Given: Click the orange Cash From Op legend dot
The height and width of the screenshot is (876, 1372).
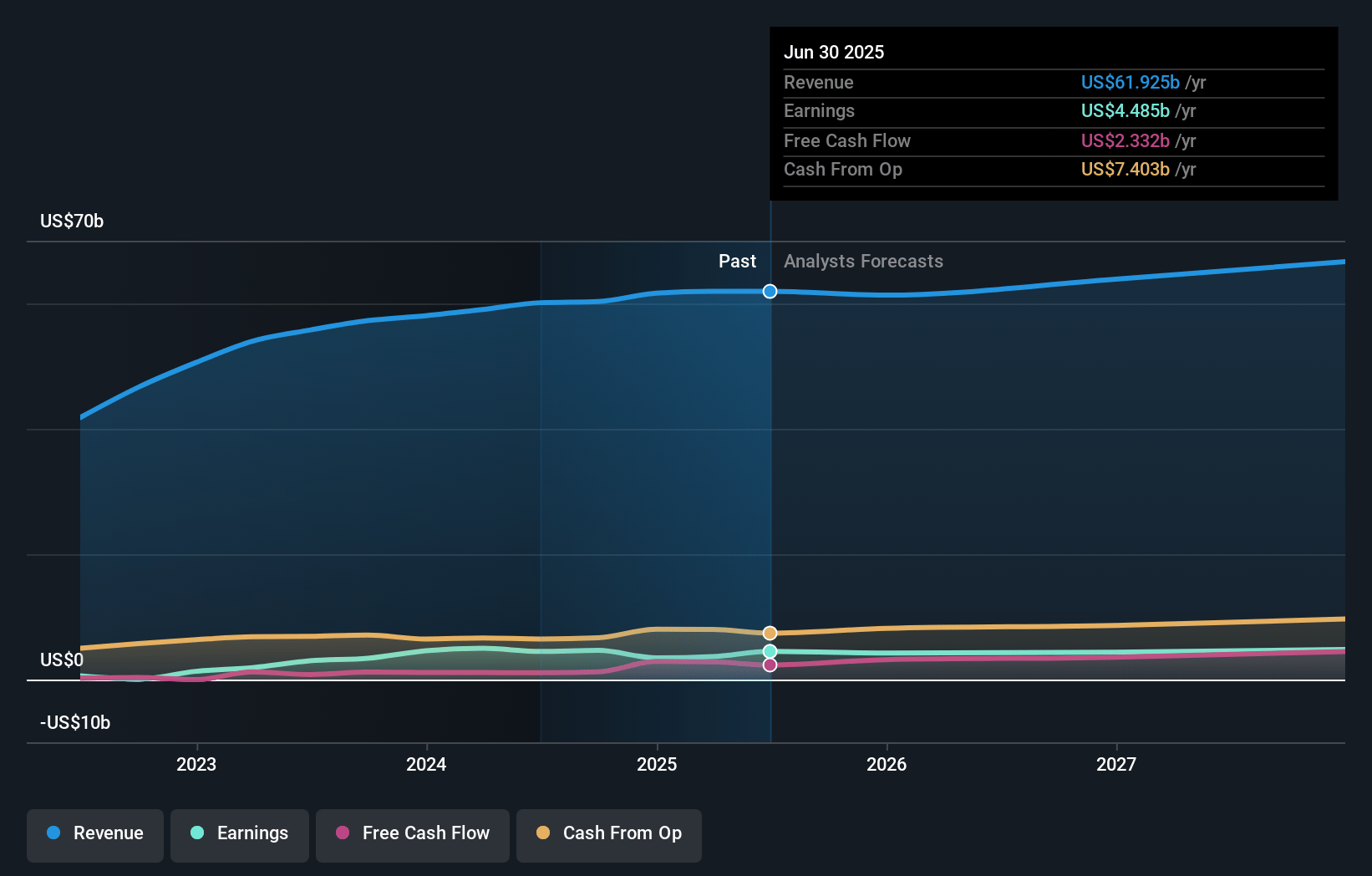Looking at the screenshot, I should pyautogui.click(x=543, y=833).
